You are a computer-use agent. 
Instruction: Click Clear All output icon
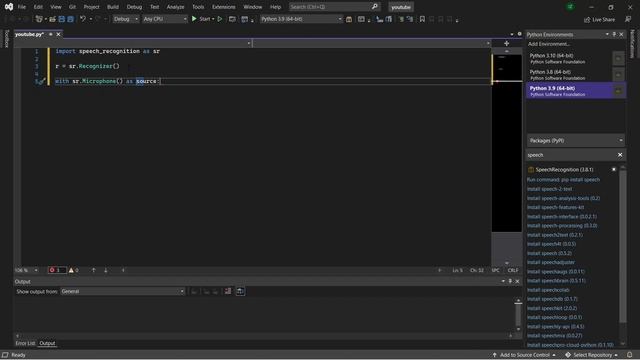[x=228, y=291]
